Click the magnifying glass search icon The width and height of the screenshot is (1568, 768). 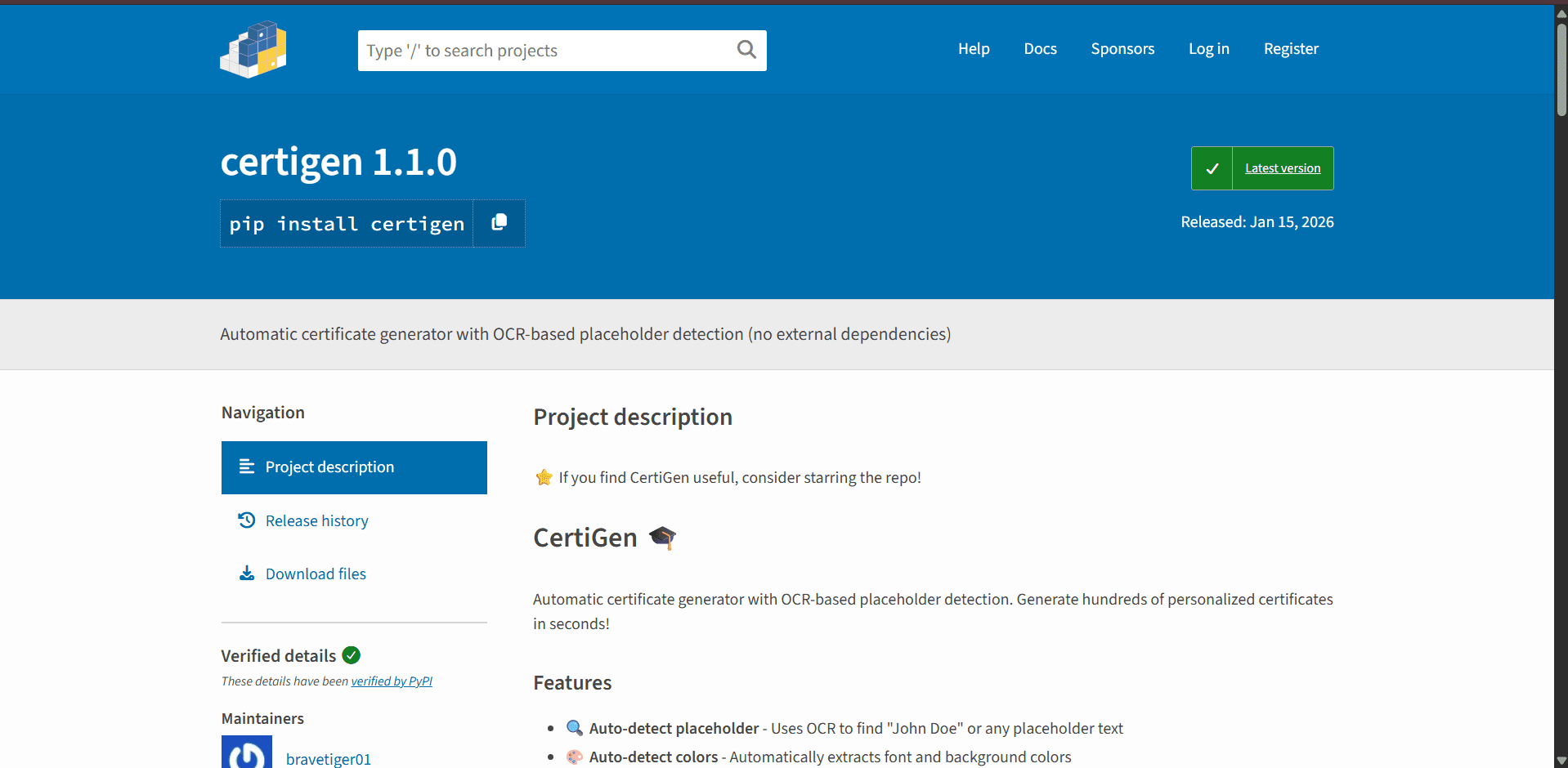point(746,50)
